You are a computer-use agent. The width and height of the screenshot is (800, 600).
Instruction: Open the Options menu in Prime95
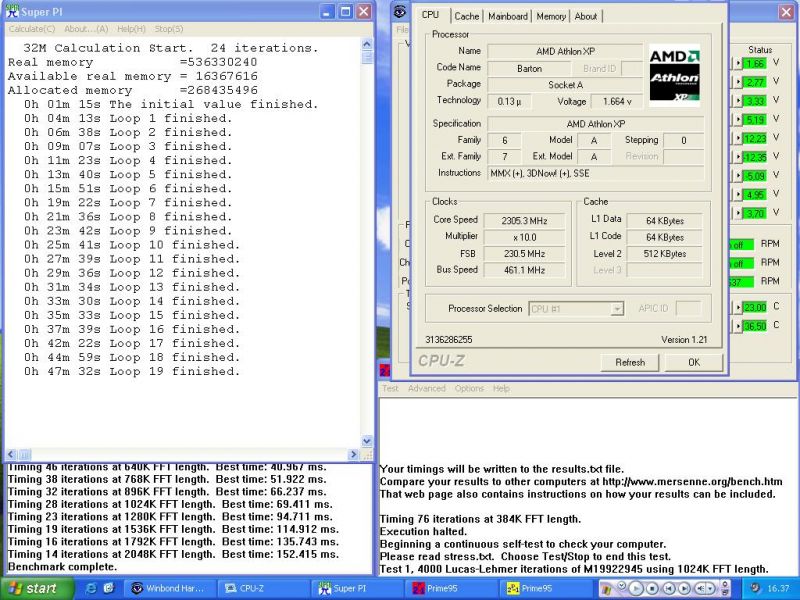click(469, 388)
